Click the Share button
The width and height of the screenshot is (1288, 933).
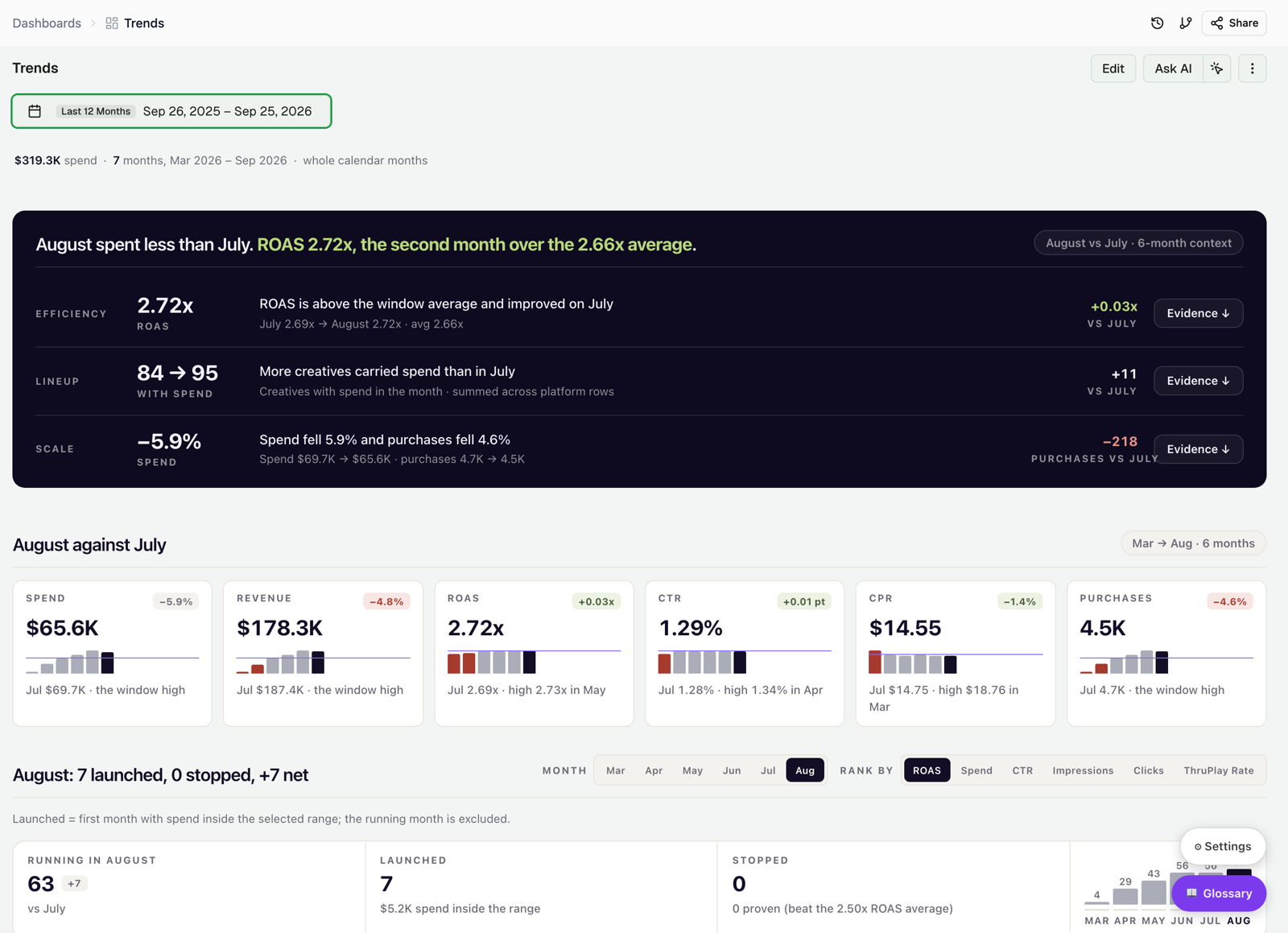pos(1234,23)
